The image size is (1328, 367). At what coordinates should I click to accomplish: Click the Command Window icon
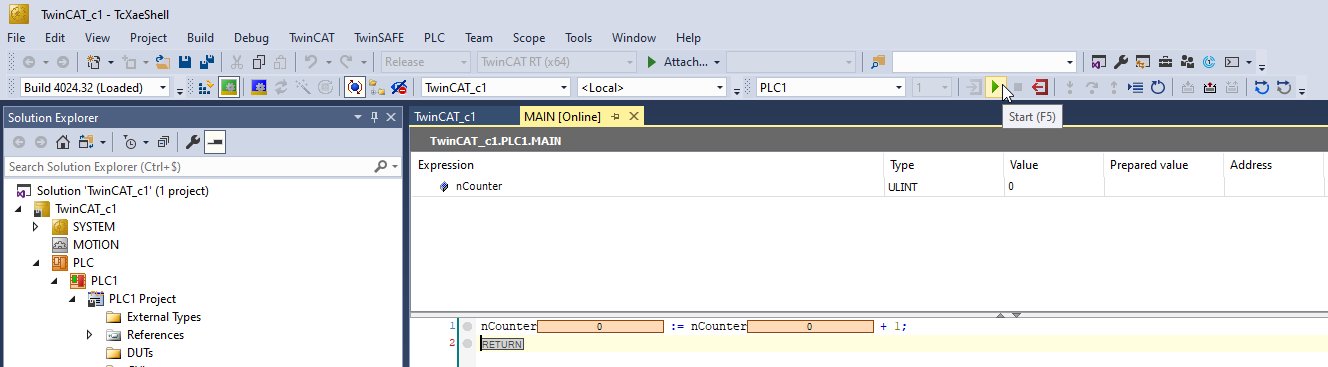pos(1231,61)
